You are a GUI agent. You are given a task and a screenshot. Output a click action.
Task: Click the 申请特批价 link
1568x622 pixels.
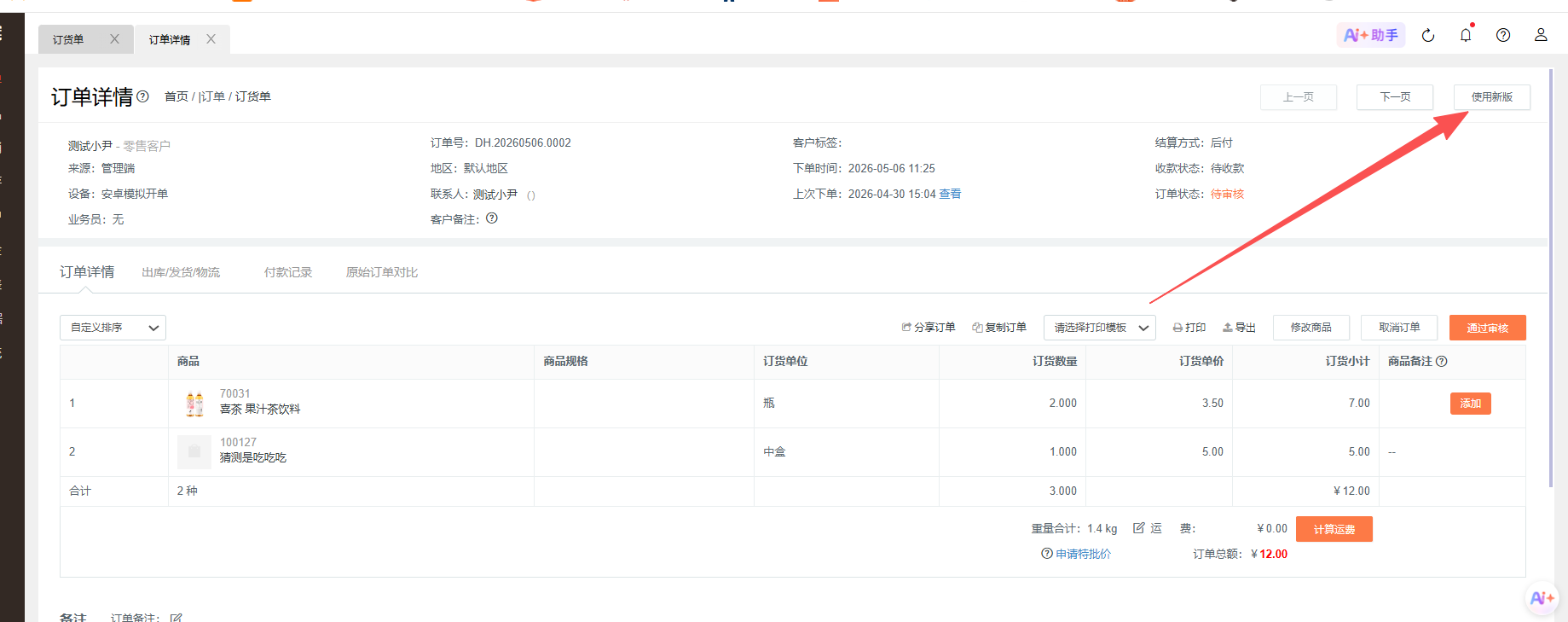coord(1083,554)
